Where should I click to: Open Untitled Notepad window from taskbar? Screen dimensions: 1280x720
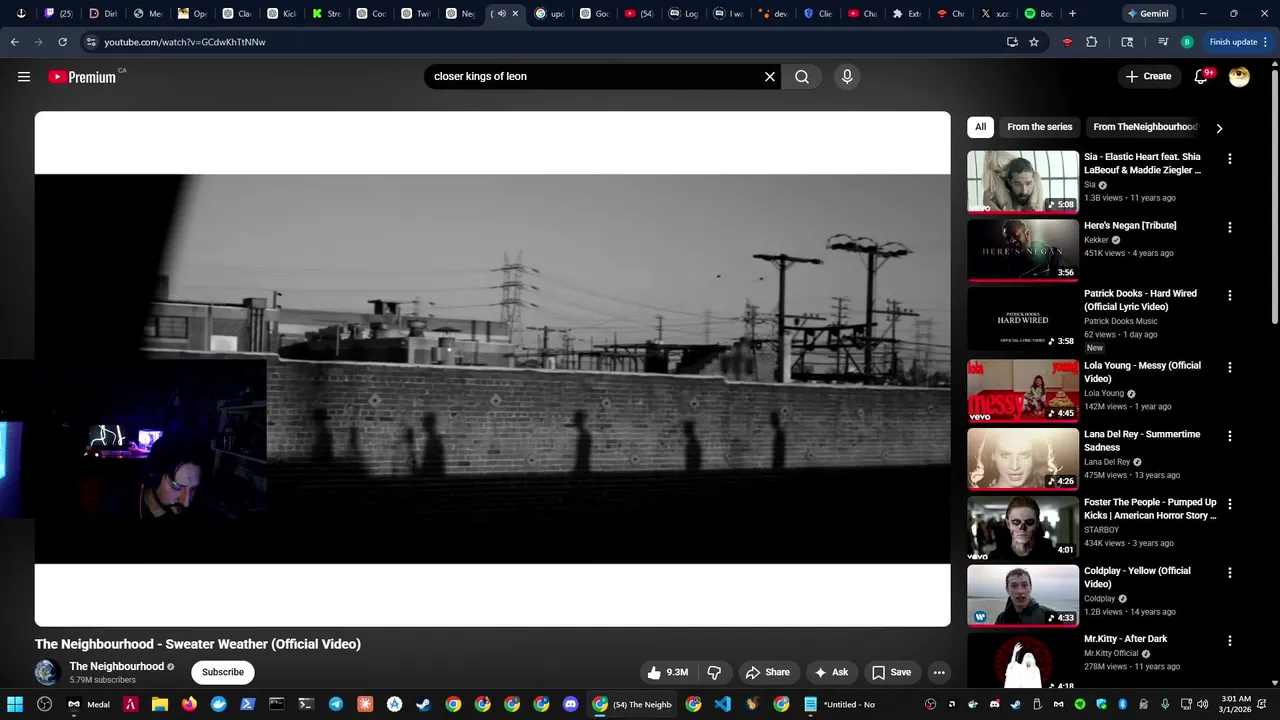840,704
